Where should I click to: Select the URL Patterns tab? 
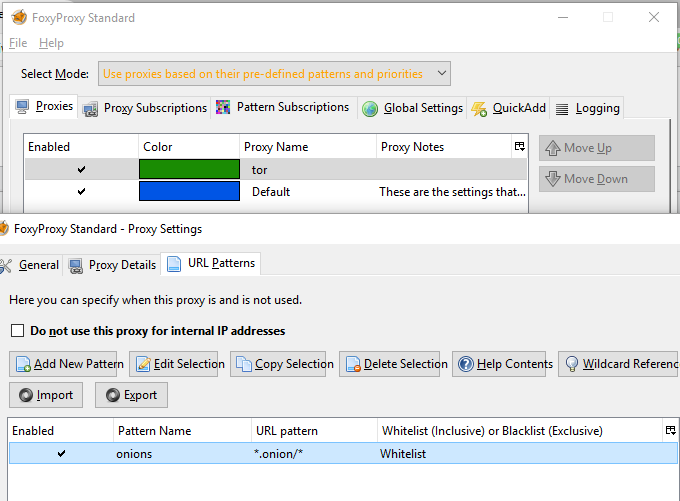click(x=210, y=263)
